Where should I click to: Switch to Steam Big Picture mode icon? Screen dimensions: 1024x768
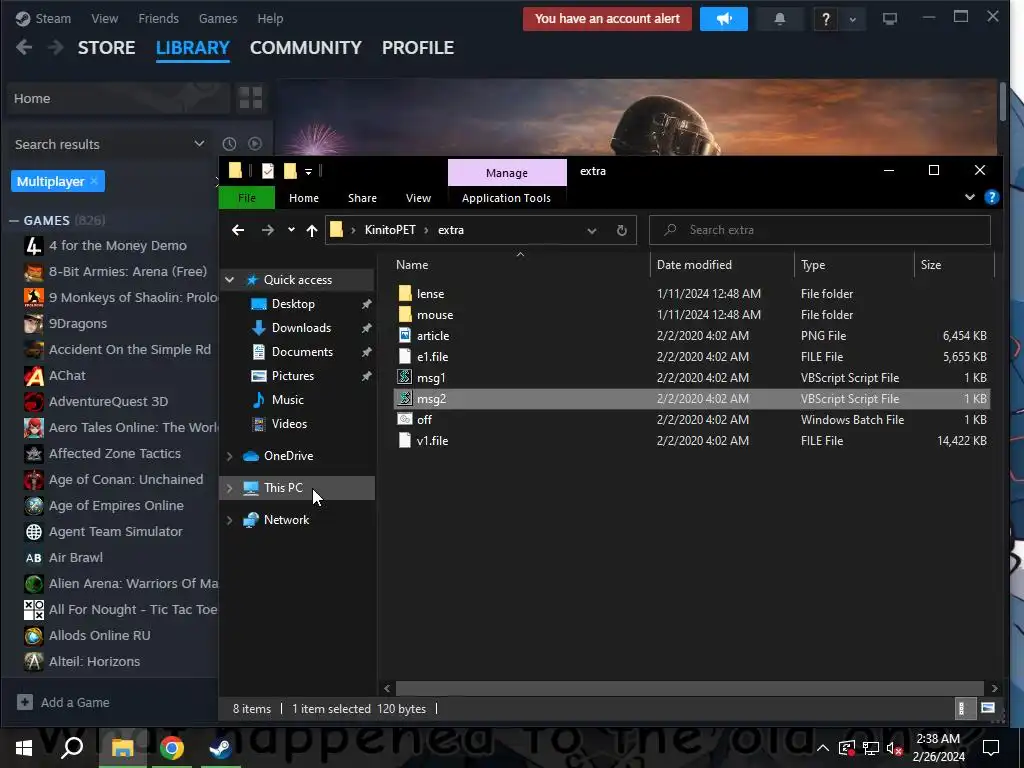click(x=889, y=19)
